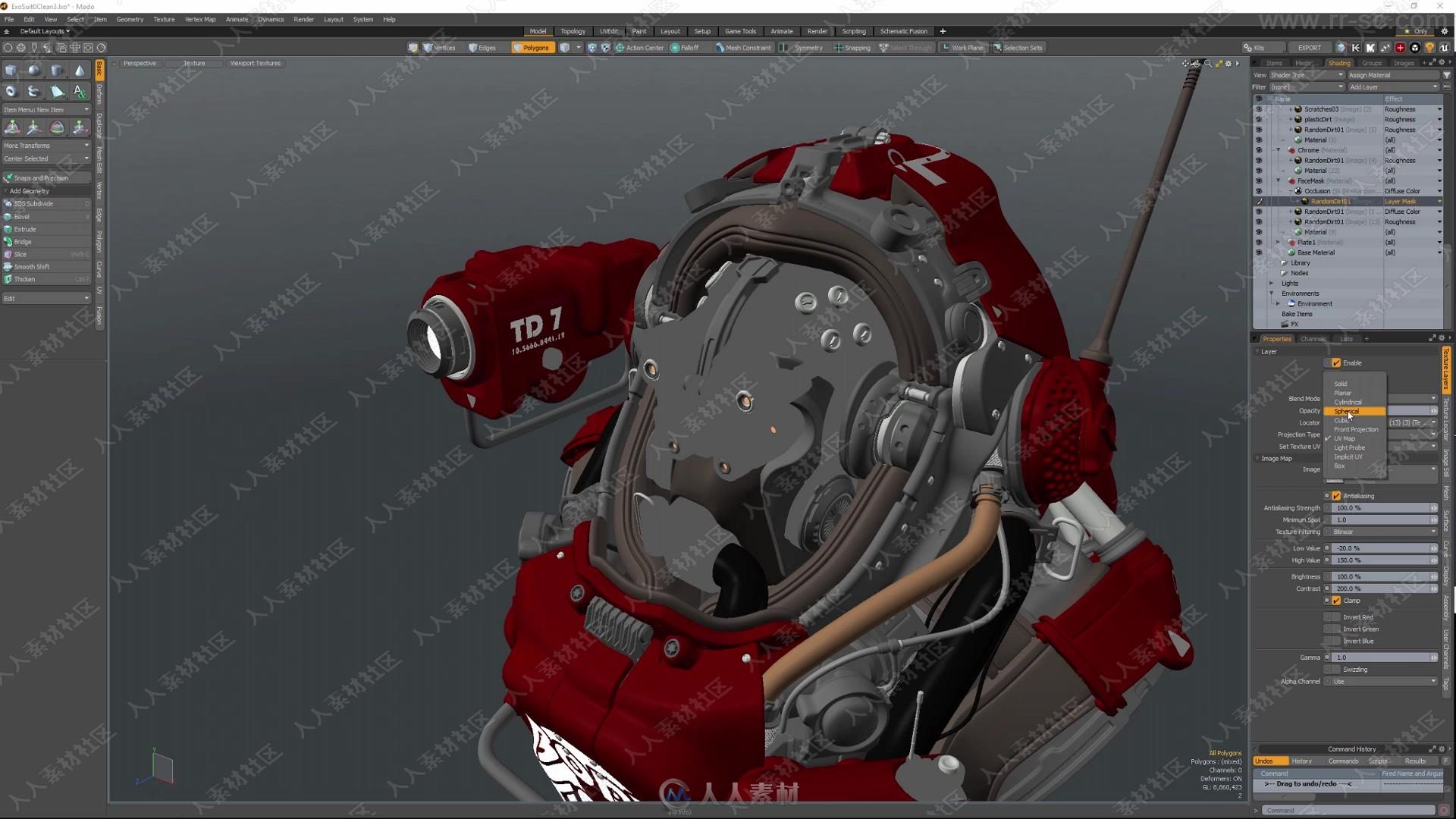Open the Texture Filtering Bilinear dropdown
The height and width of the screenshot is (819, 1456).
1384,532
